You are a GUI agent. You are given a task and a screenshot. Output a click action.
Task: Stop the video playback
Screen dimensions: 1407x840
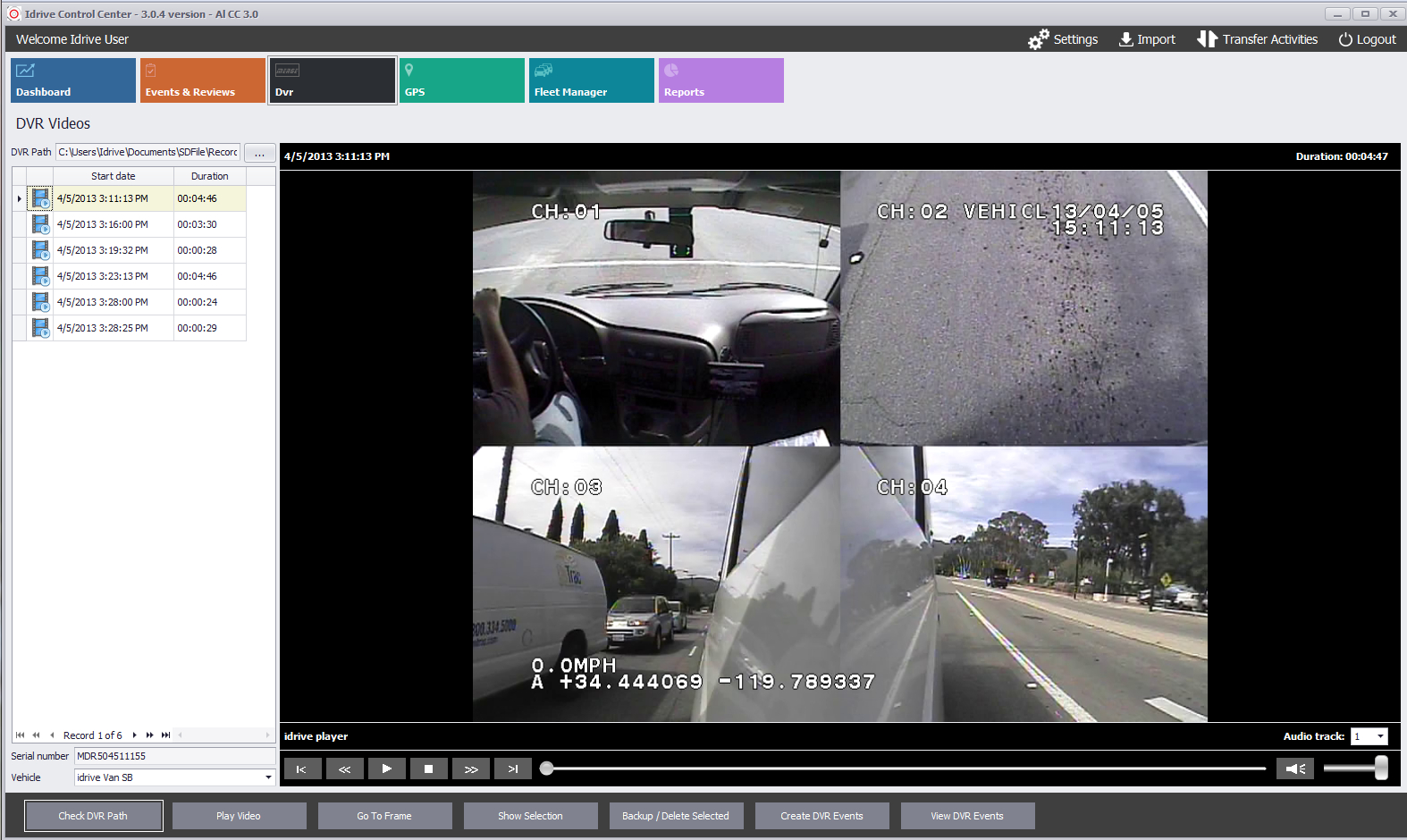pyautogui.click(x=428, y=769)
